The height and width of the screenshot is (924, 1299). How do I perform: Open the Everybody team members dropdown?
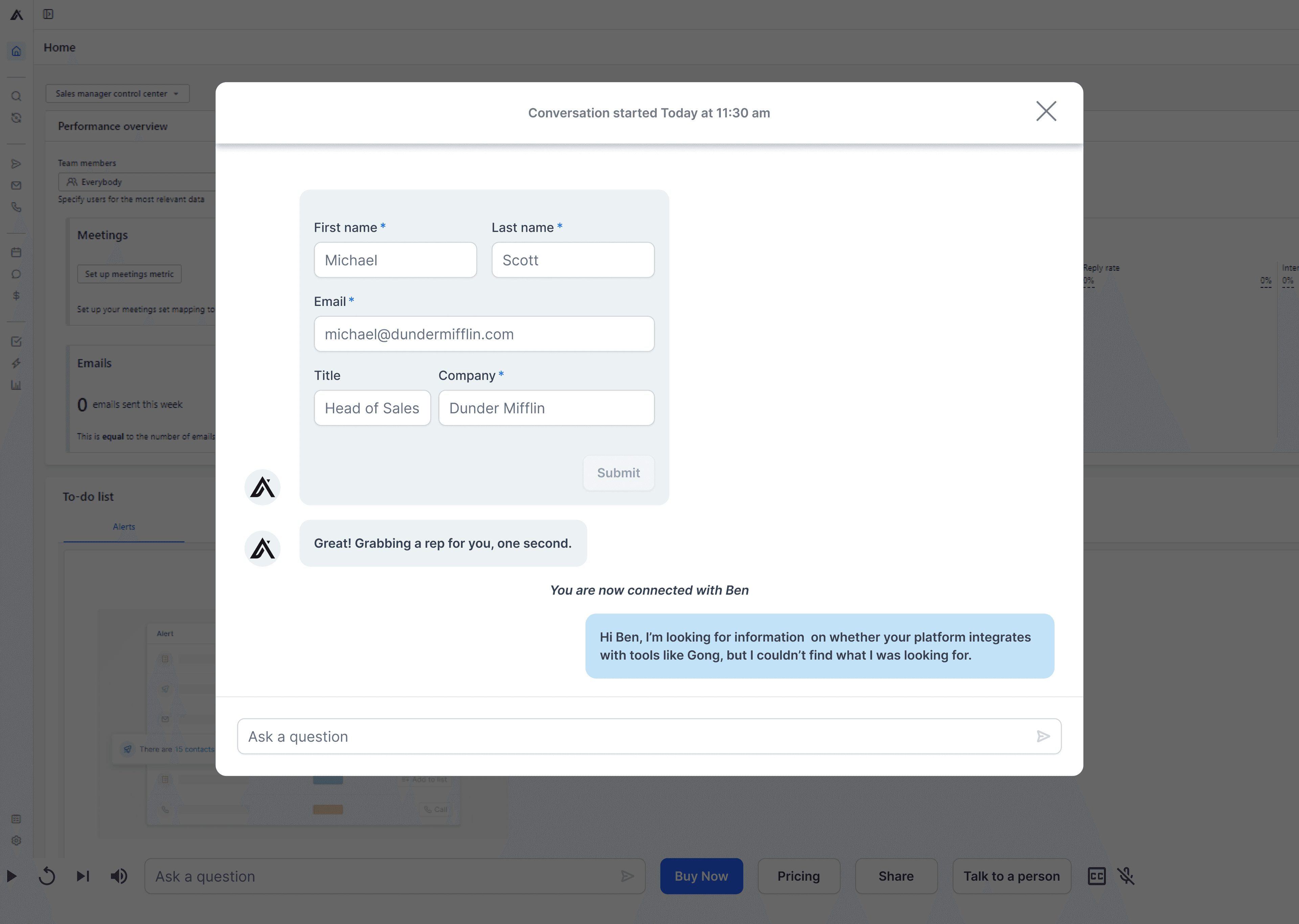tap(137, 182)
